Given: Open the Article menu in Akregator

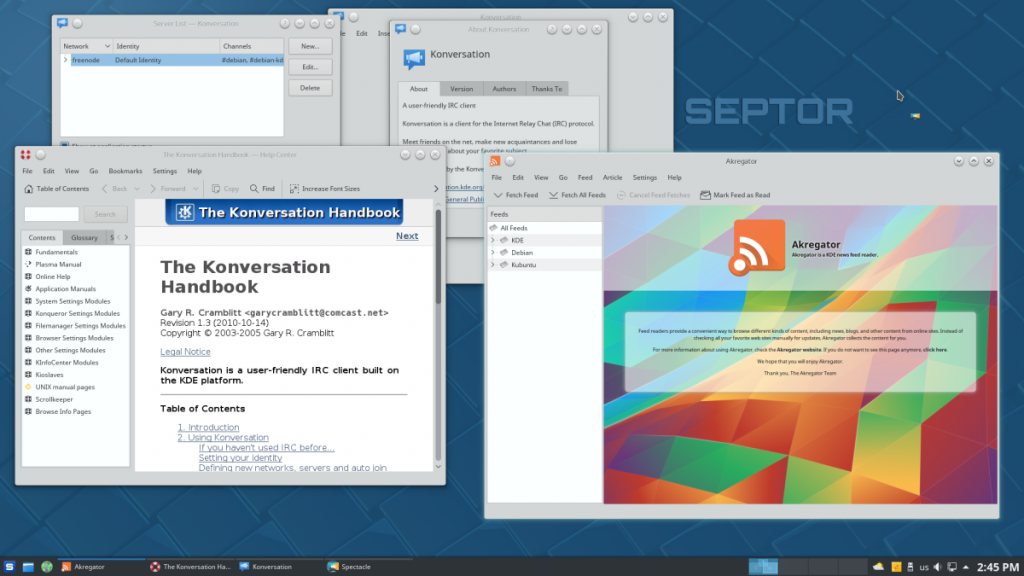Looking at the screenshot, I should point(612,177).
